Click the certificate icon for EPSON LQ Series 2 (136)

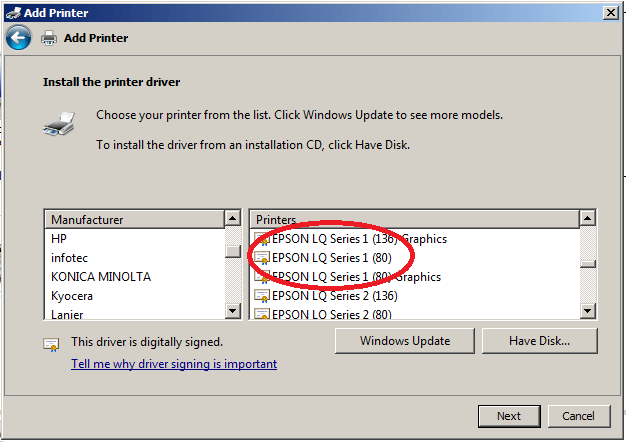click(x=262, y=296)
